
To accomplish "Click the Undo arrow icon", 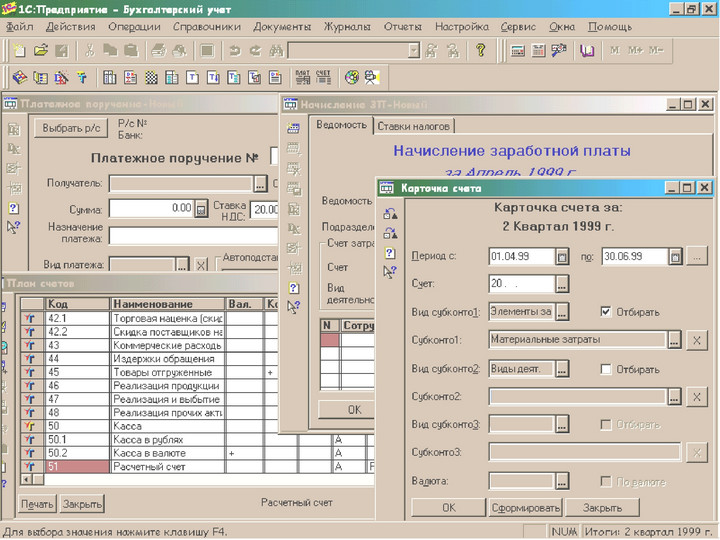I will 235,50.
